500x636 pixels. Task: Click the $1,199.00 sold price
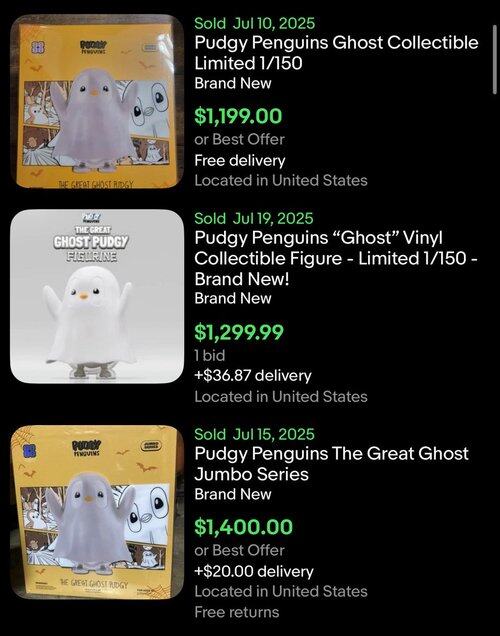(238, 116)
